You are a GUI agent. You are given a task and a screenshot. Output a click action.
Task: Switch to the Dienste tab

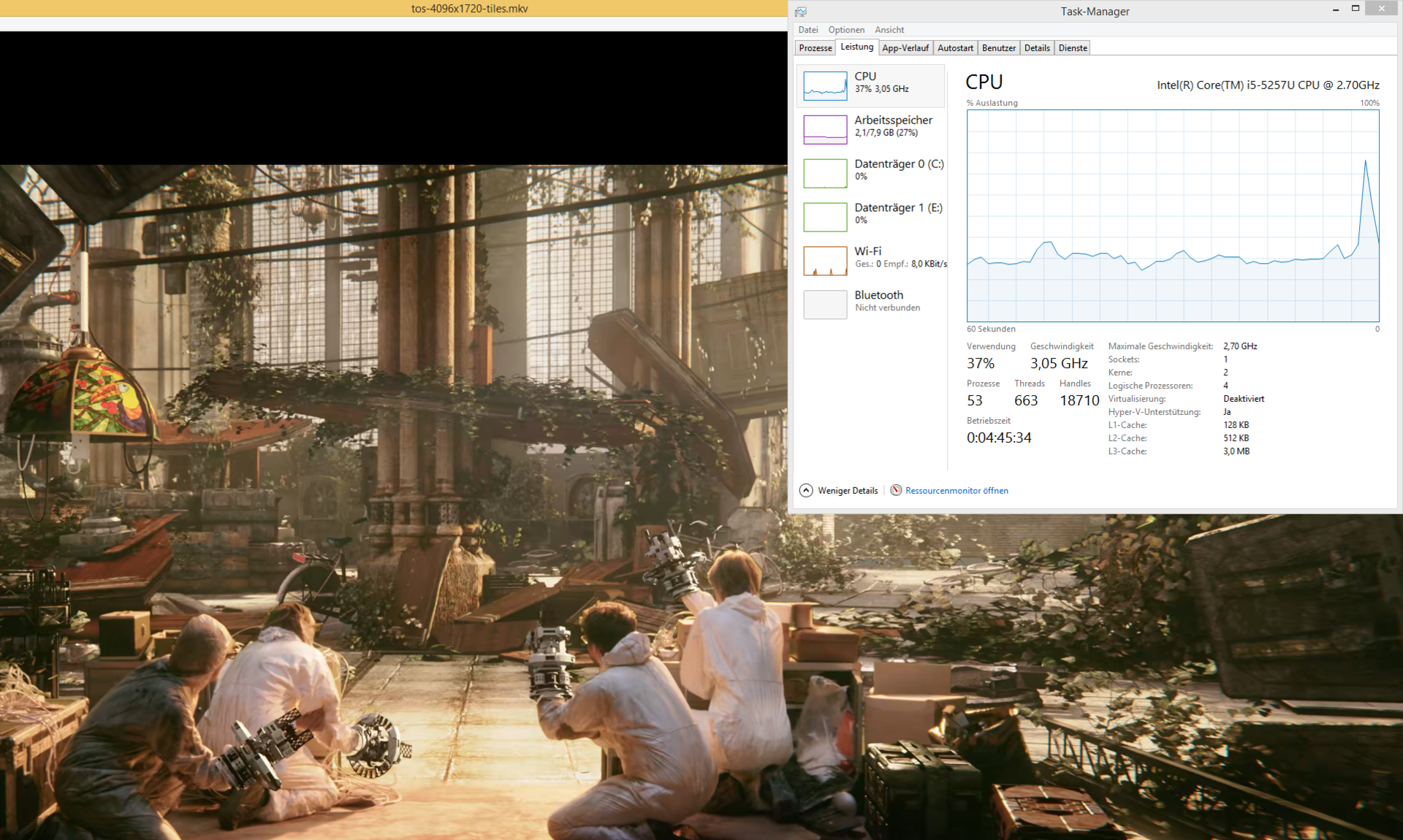point(1073,48)
